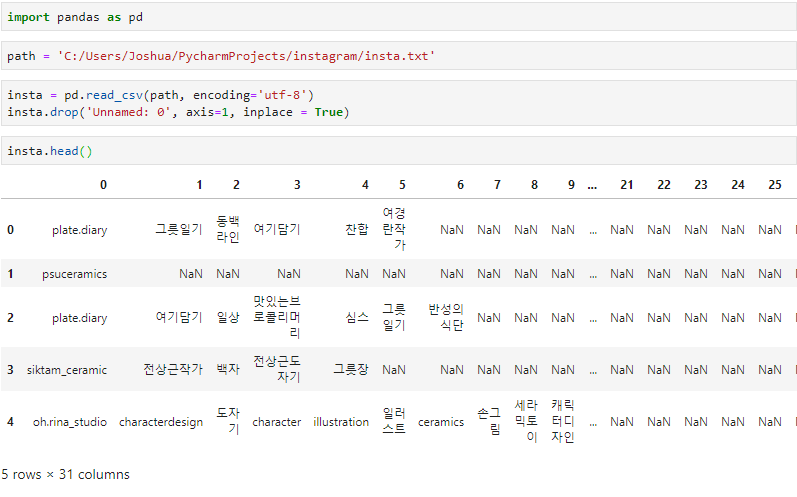Screen dimensions: 797x497
Task: Click the ceramics cell in row 4
Action: pyautogui.click(x=441, y=422)
